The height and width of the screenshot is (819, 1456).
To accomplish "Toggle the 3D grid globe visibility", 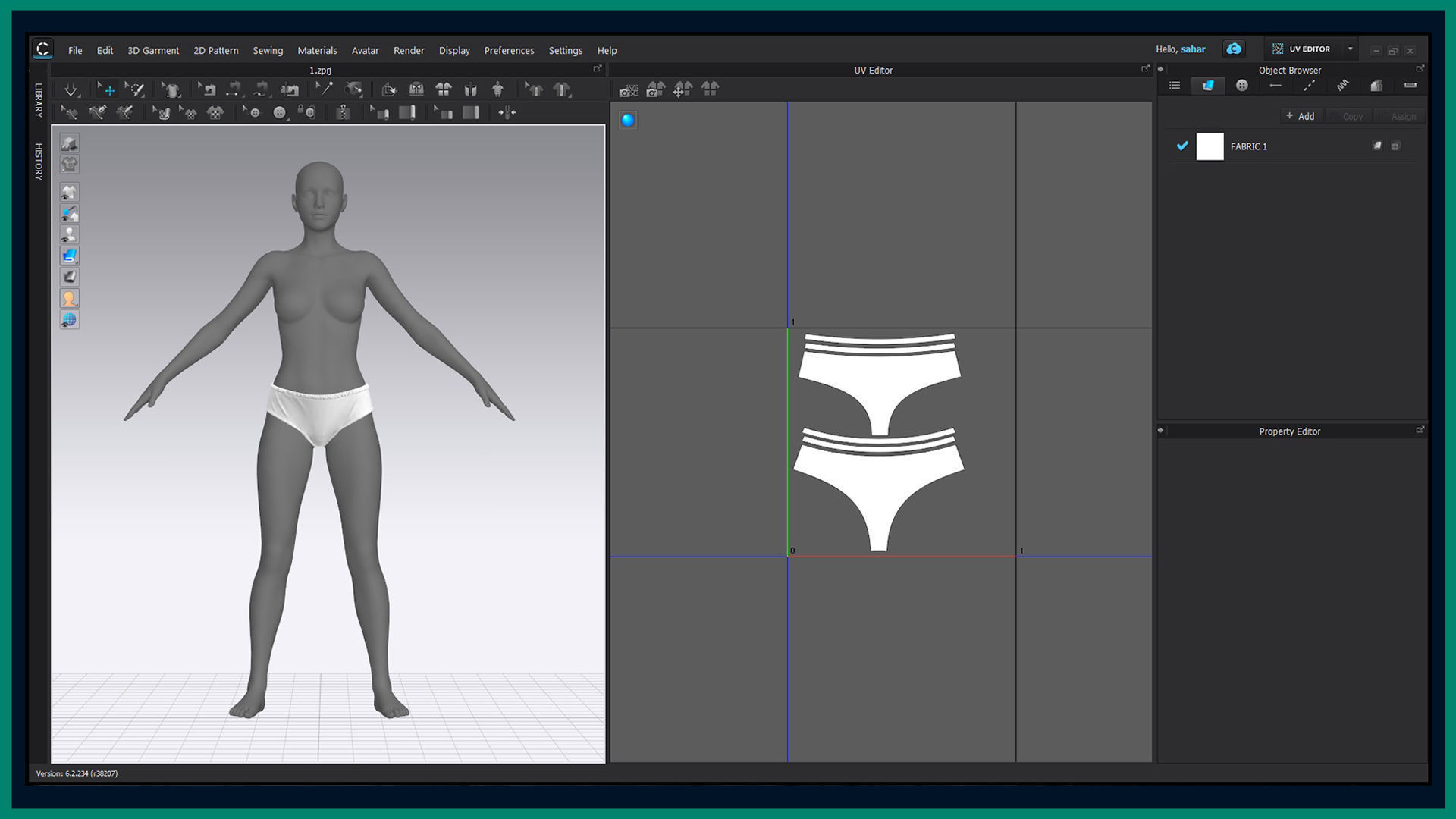I will [x=69, y=320].
